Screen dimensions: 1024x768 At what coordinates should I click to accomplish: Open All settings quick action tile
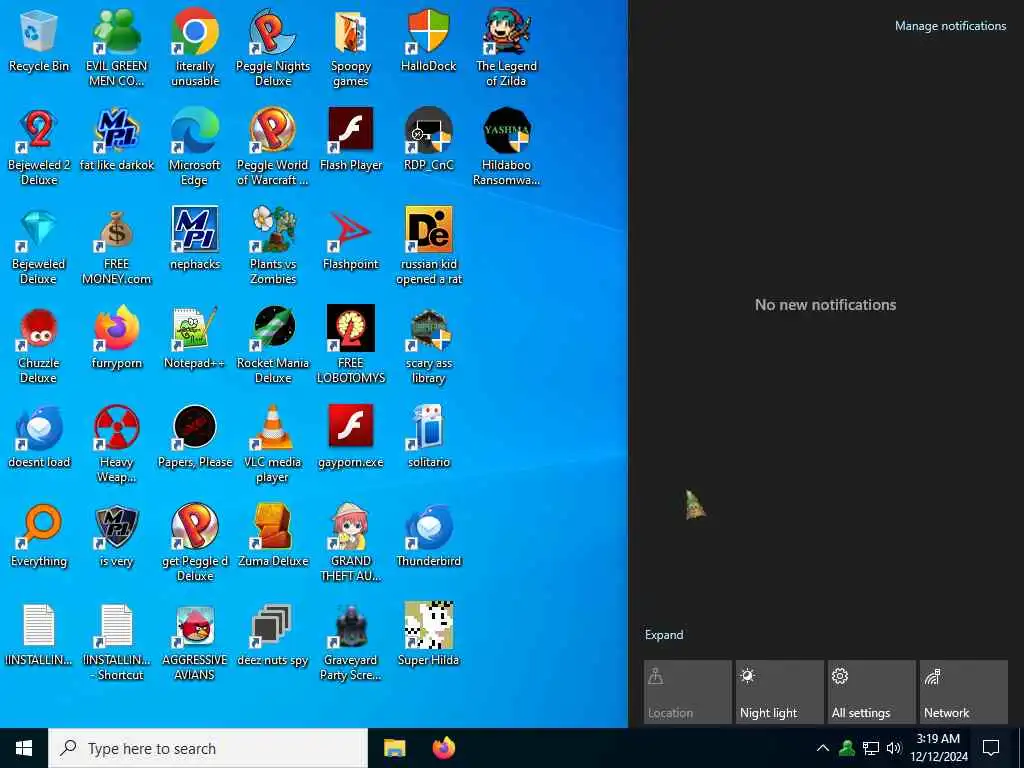[871, 692]
